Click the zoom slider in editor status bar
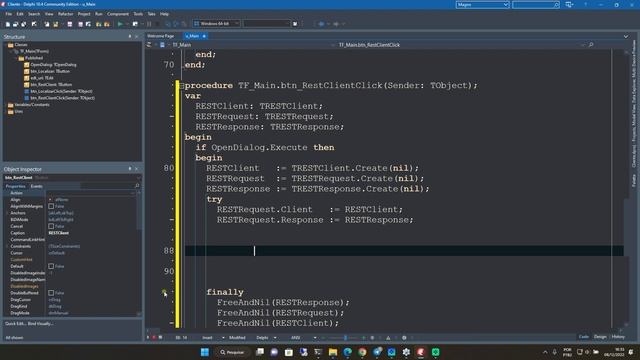This screenshot has height=360, width=640. [345, 338]
